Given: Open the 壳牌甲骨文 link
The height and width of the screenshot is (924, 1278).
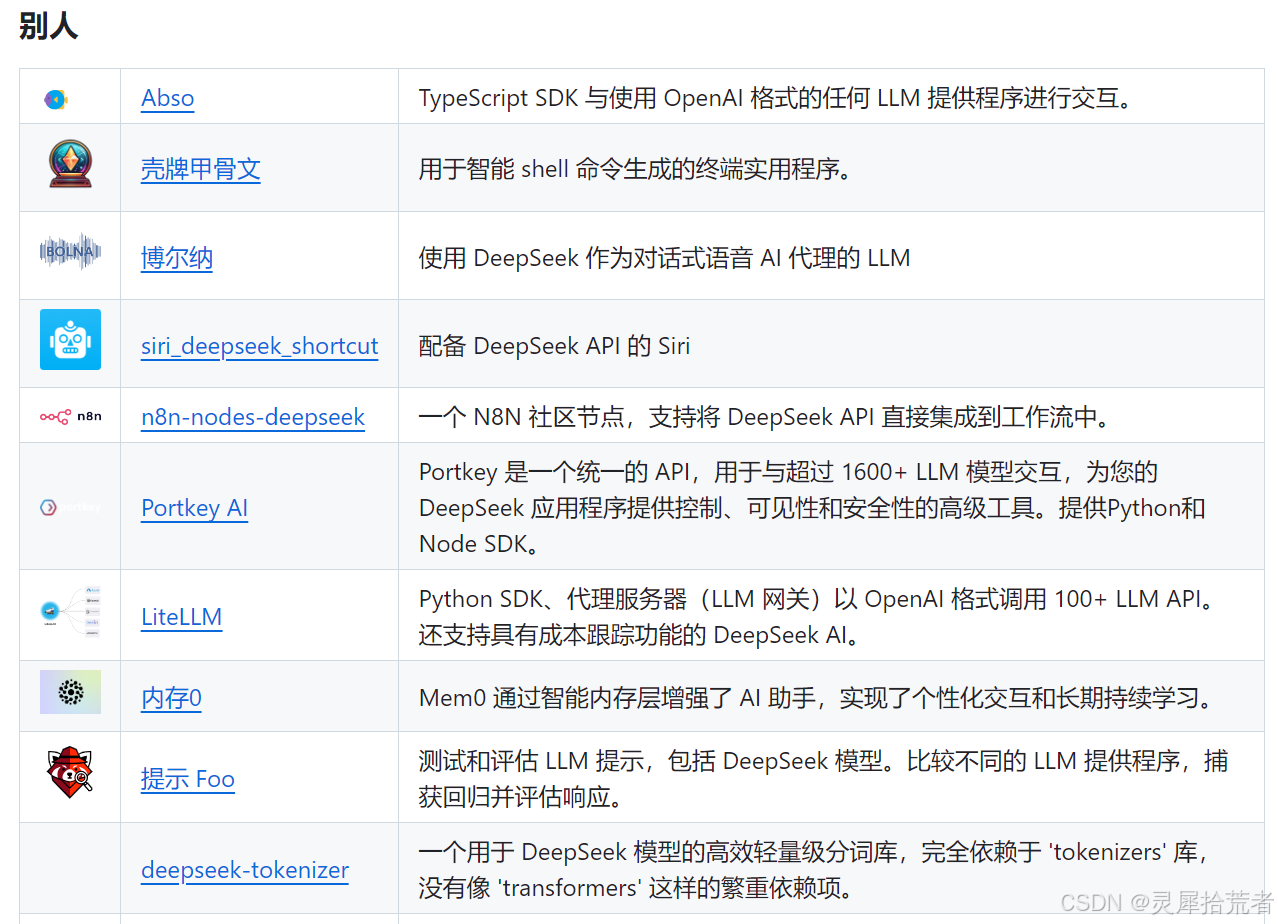Looking at the screenshot, I should coord(200,169).
